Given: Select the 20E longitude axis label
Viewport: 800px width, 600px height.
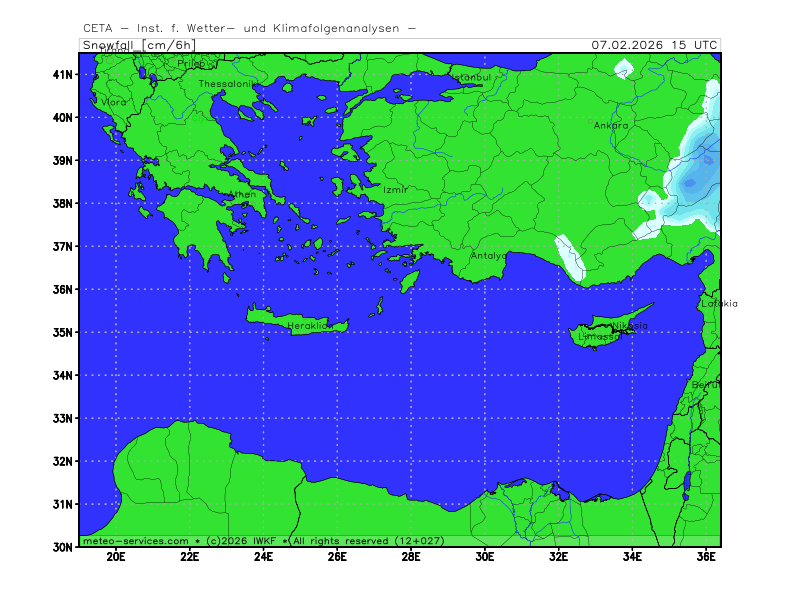Looking at the screenshot, I should 116,557.
